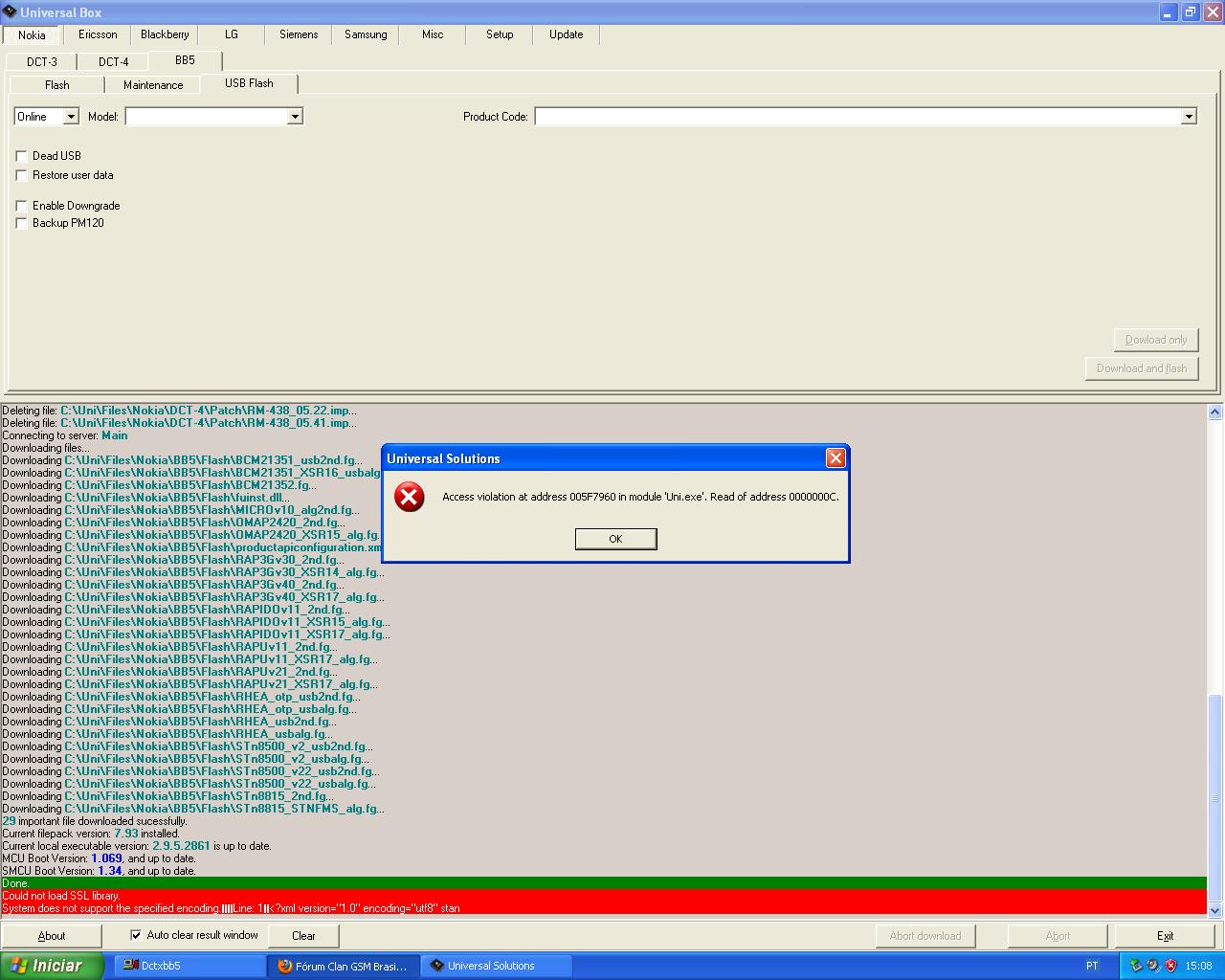Expand the Online mode dropdown
The height and width of the screenshot is (980, 1225).
[x=71, y=117]
